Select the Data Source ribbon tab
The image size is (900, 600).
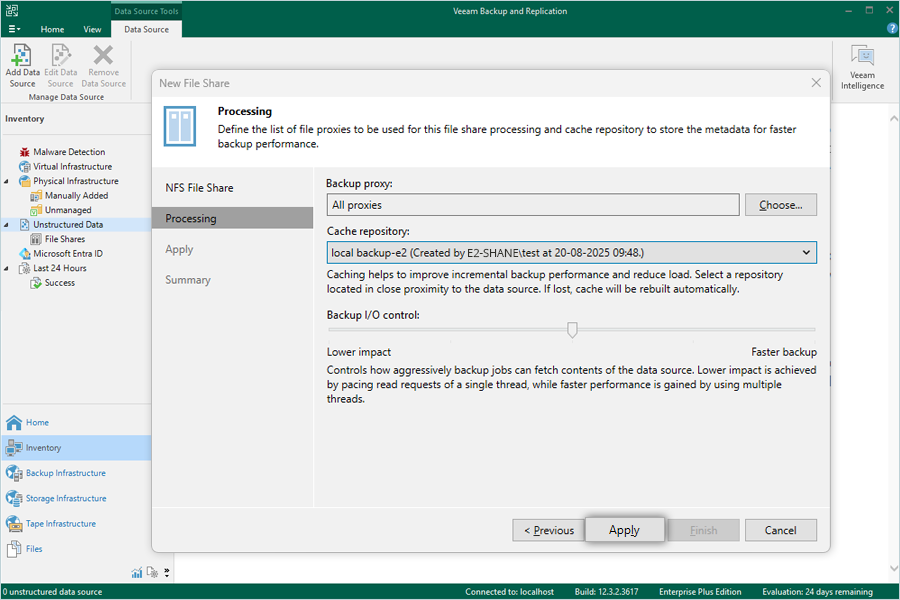146,29
